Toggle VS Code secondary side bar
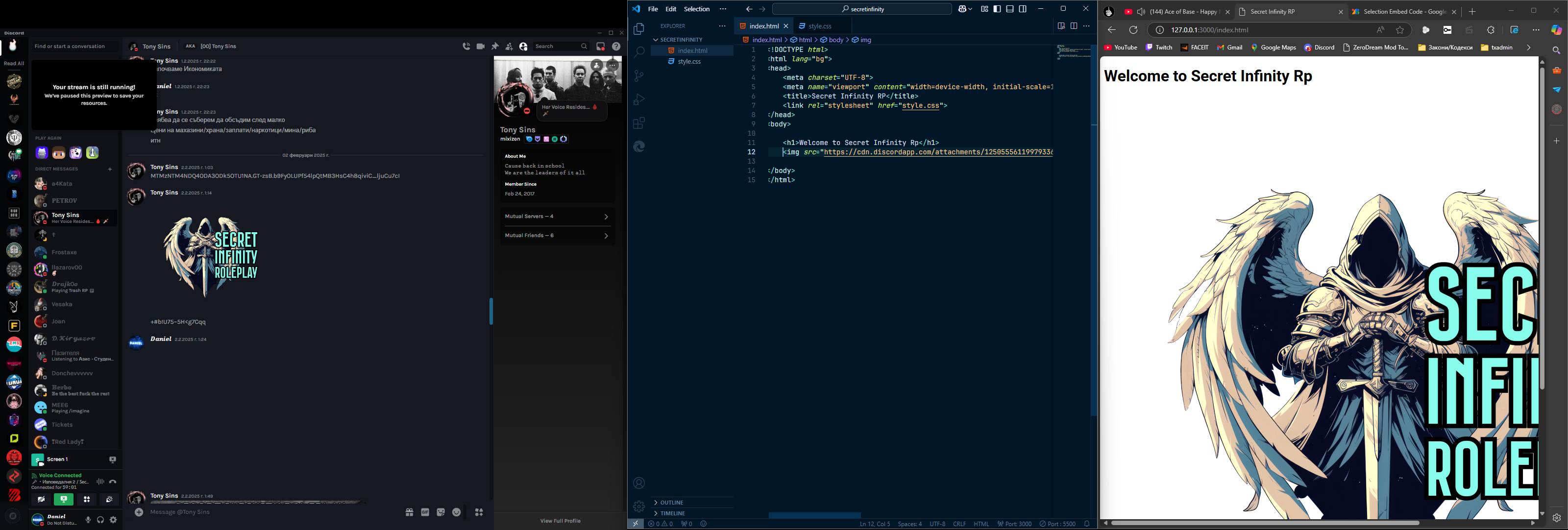1568x530 pixels. tap(1023, 9)
